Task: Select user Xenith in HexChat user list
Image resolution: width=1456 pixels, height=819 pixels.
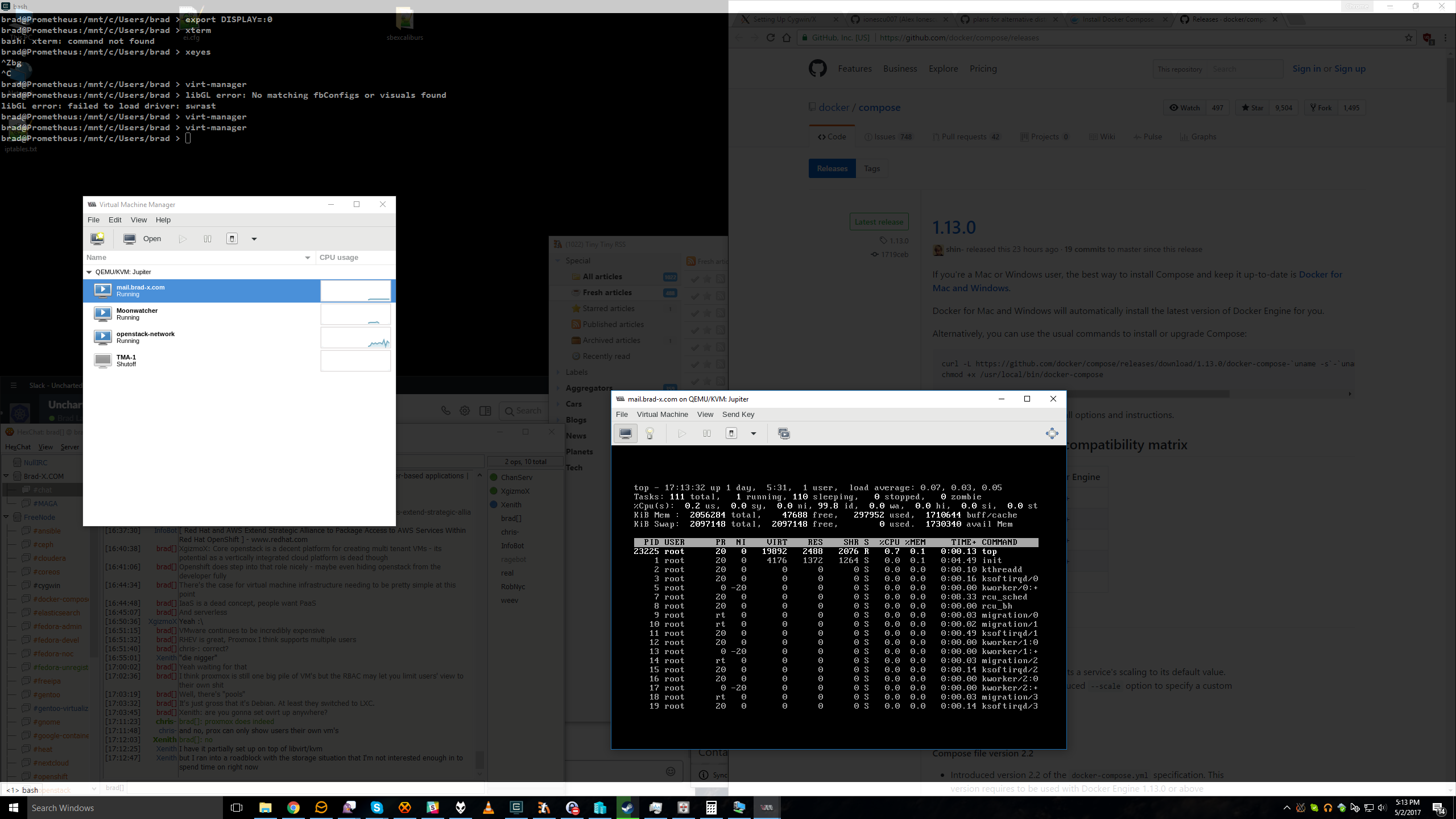Action: tap(511, 504)
